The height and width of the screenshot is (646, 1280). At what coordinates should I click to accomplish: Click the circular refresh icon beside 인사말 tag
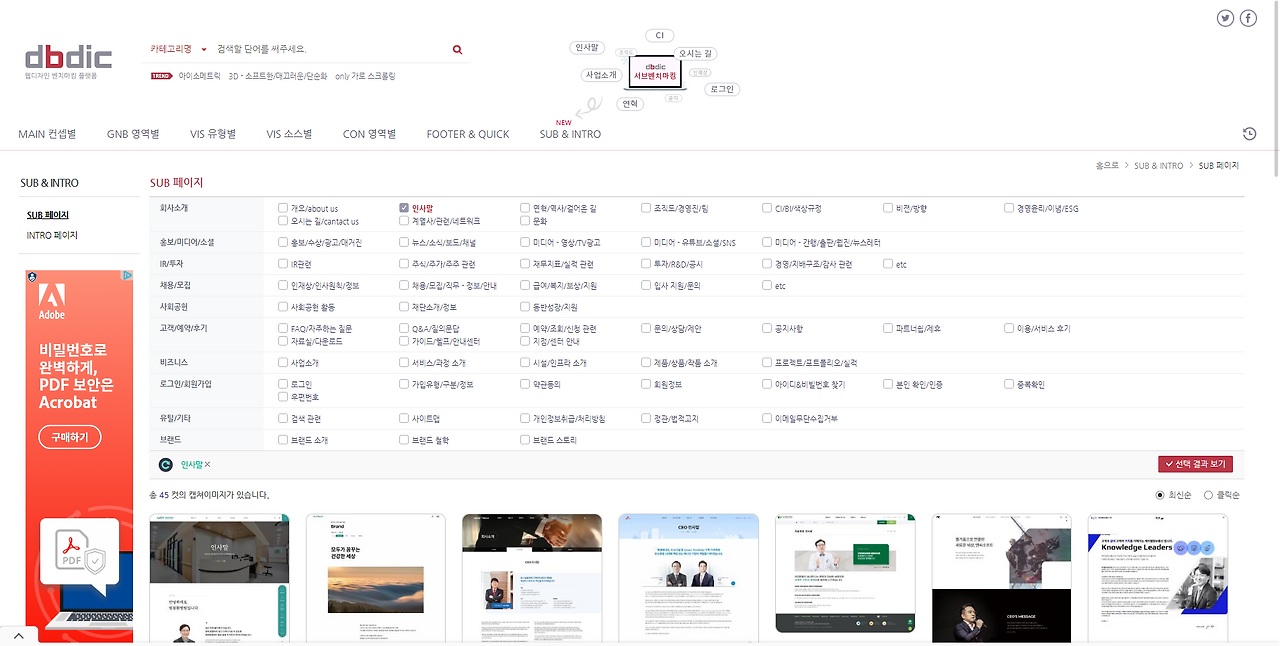point(165,464)
